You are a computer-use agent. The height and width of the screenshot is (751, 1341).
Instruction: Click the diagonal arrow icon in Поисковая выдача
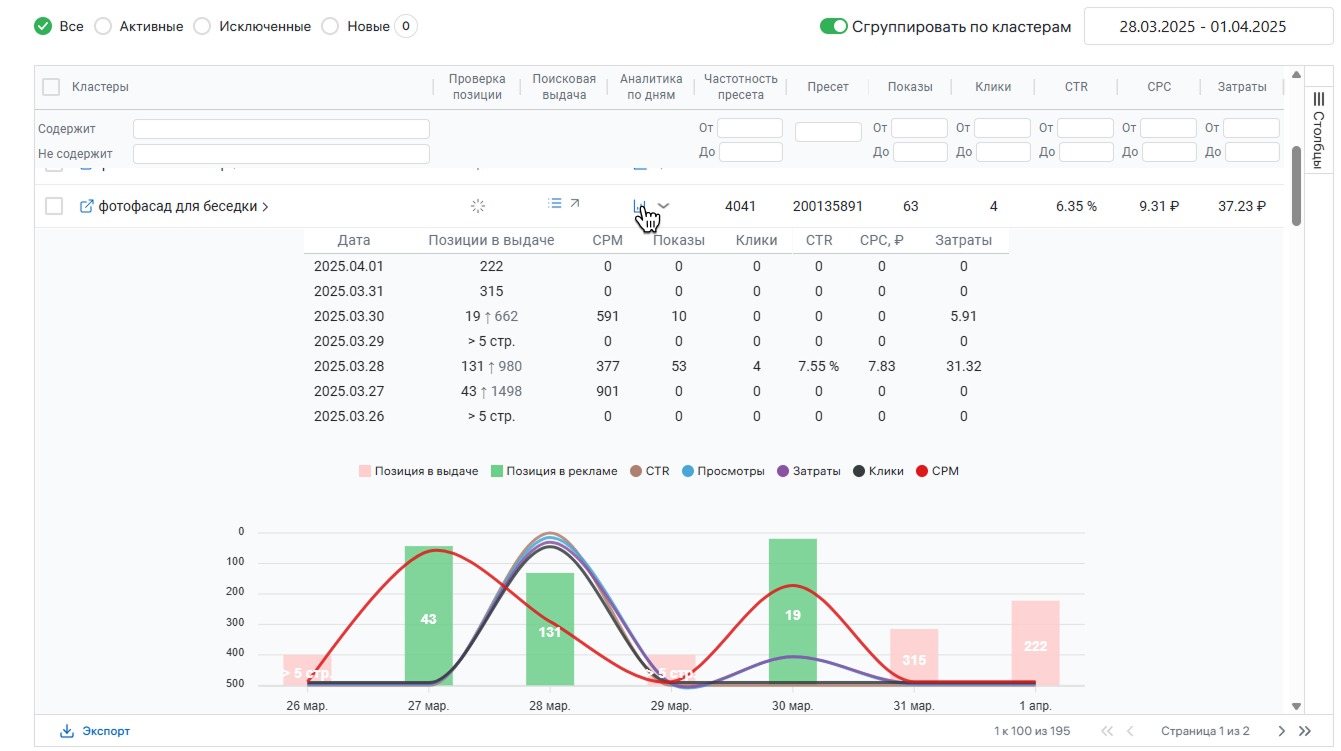[575, 203]
